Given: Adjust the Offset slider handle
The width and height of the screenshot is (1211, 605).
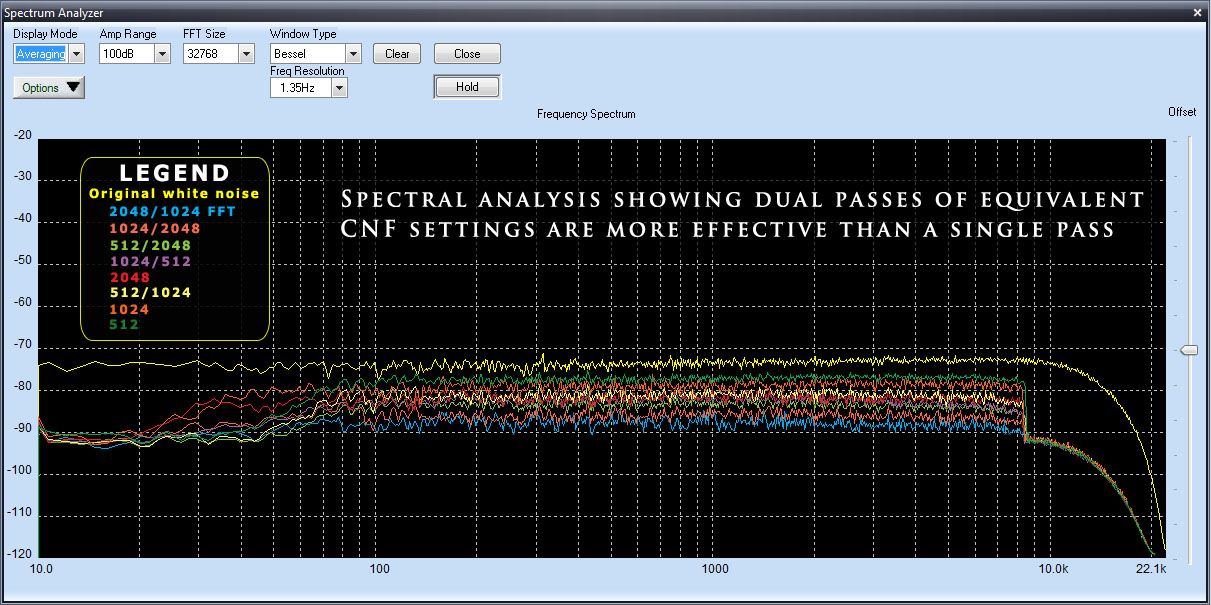Looking at the screenshot, I should pyautogui.click(x=1189, y=350).
